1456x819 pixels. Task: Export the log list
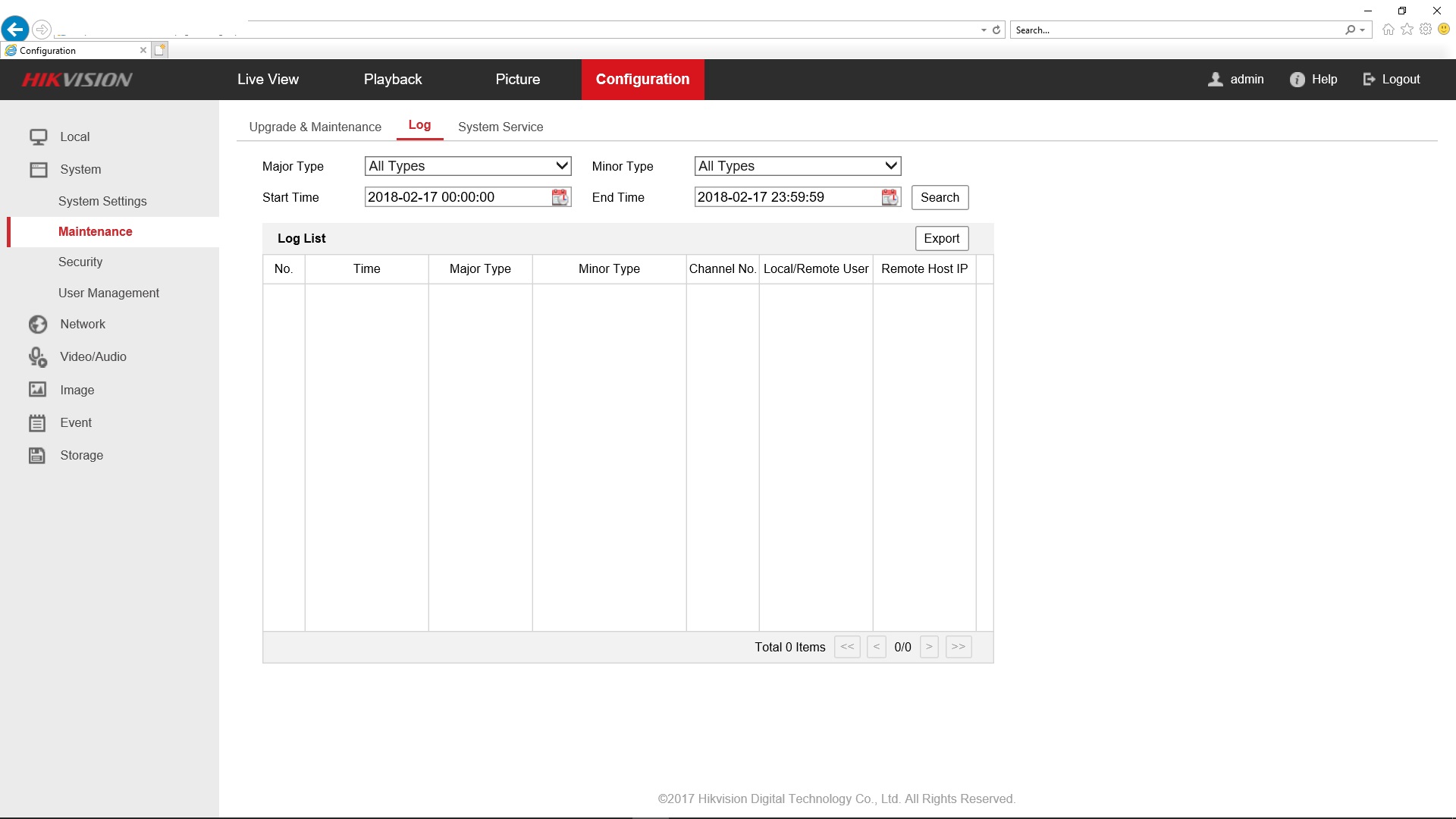tap(941, 239)
